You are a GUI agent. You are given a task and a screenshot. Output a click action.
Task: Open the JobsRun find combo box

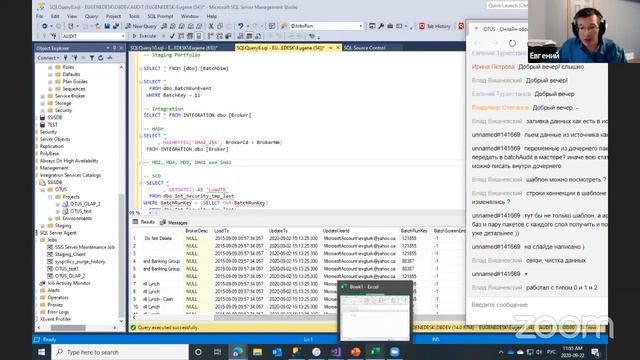click(327, 26)
